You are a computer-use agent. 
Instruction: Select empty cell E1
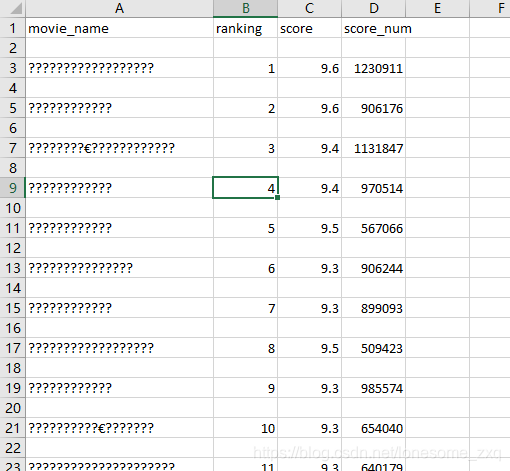(x=437, y=28)
